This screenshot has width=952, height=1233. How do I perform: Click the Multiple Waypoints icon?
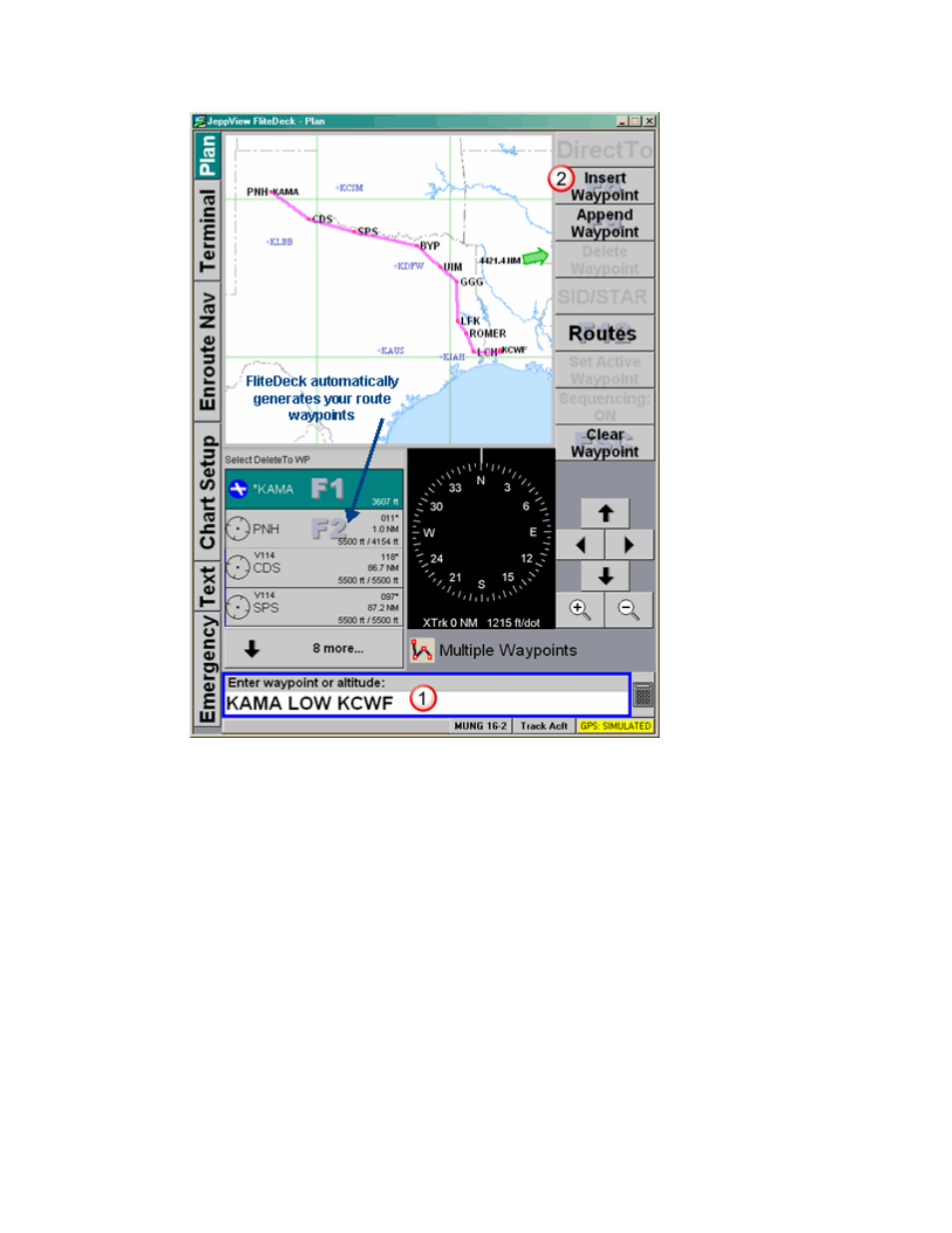pos(422,651)
